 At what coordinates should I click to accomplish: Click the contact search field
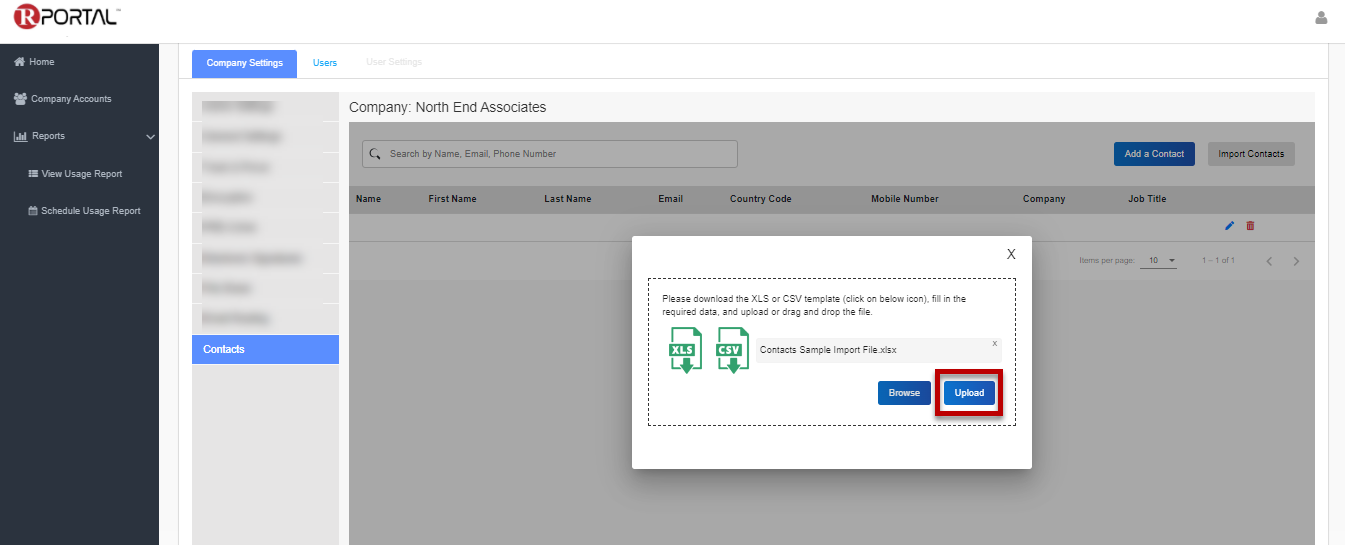pyautogui.click(x=550, y=154)
